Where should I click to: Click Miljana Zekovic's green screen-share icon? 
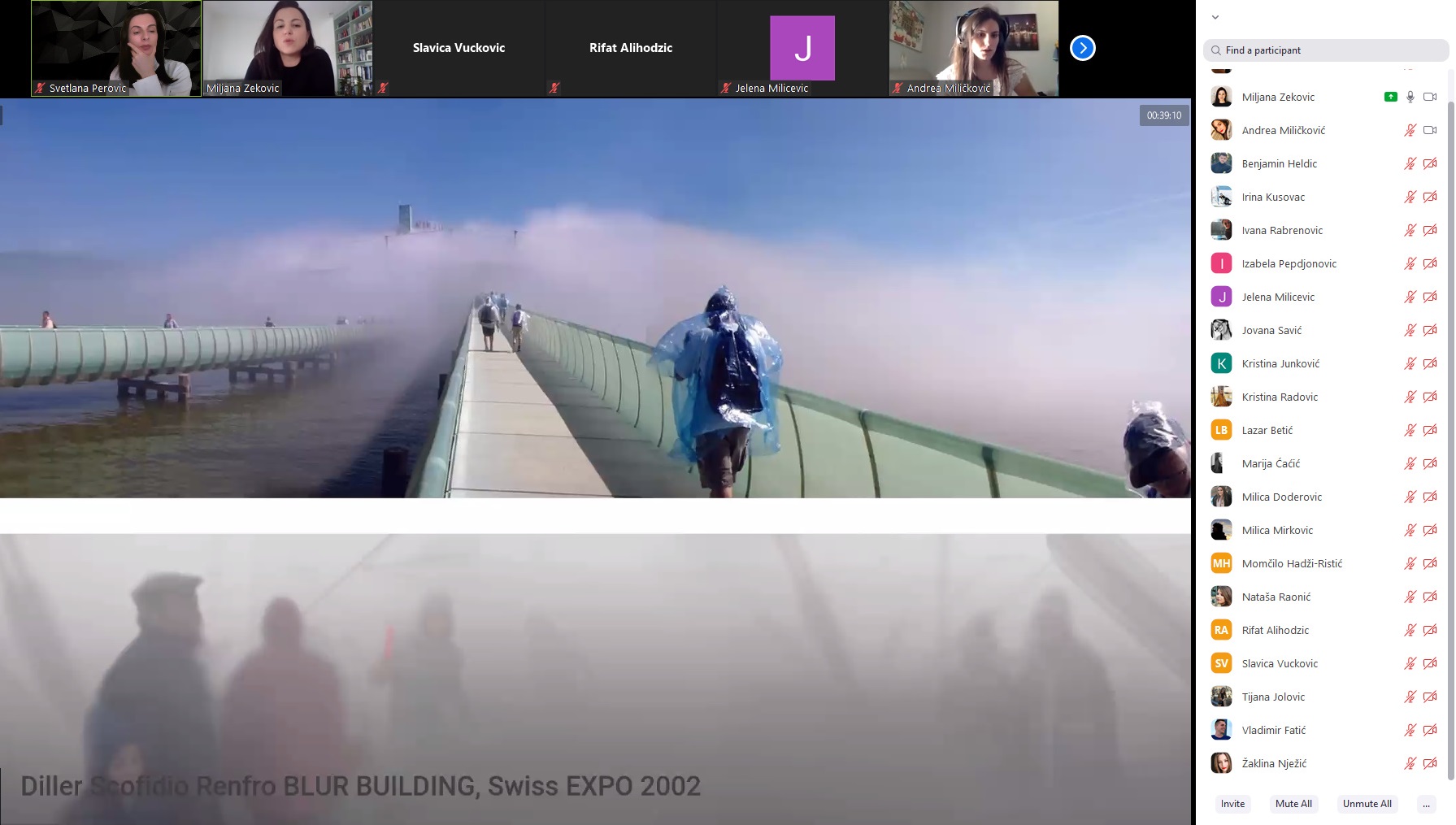click(x=1390, y=97)
